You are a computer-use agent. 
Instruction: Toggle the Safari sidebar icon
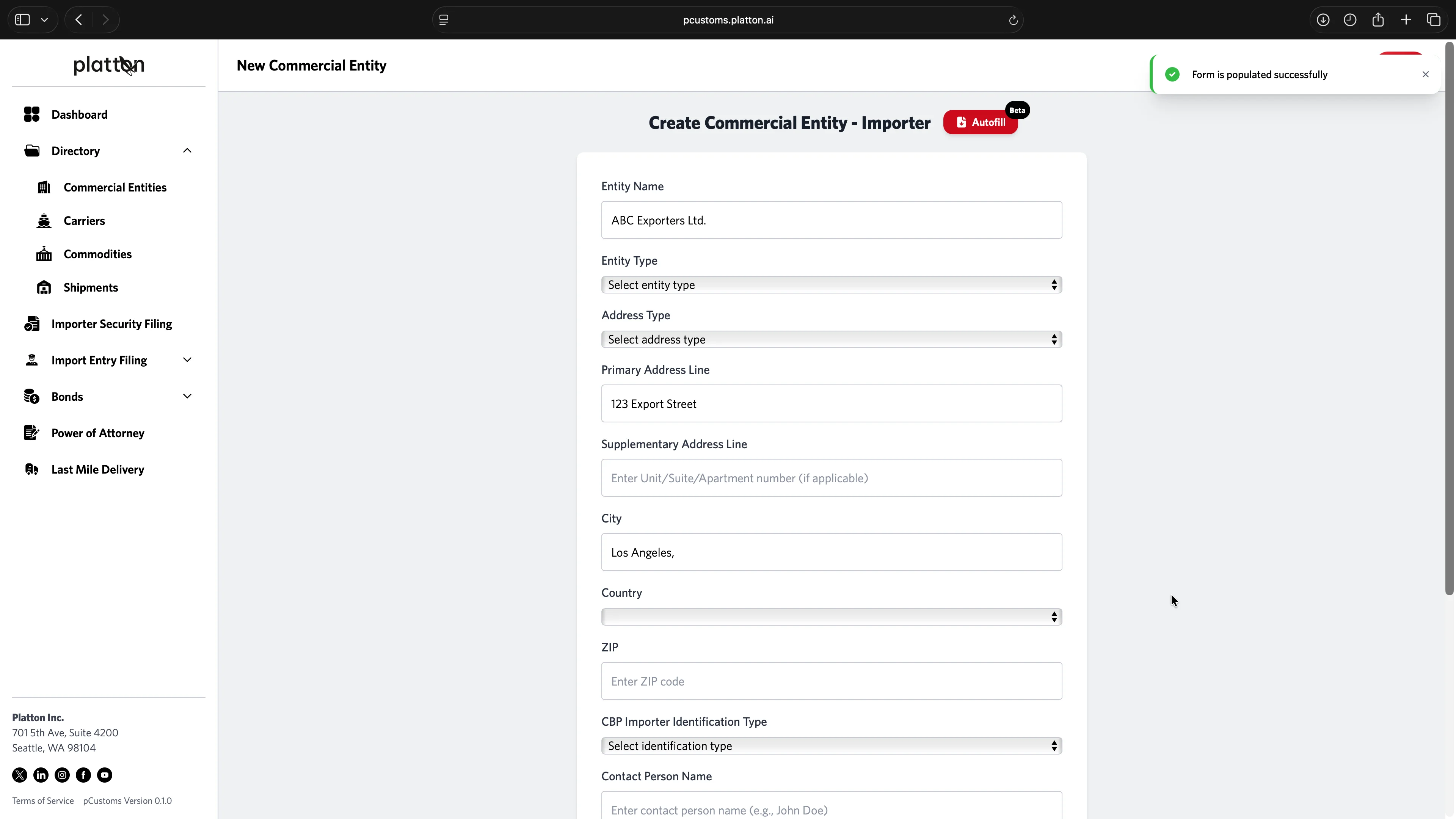coord(23,20)
